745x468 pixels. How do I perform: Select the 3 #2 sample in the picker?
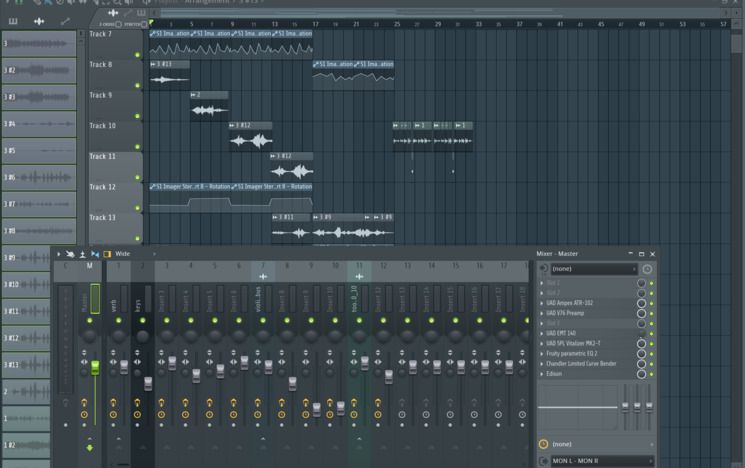click(39, 70)
